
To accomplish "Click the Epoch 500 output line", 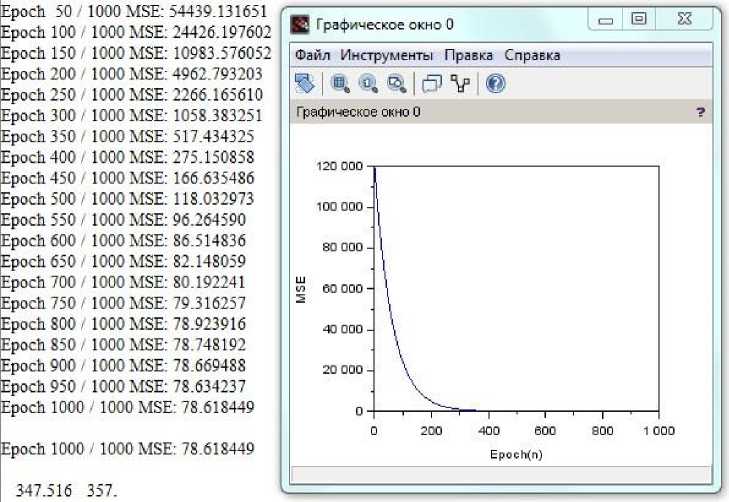I will (127, 199).
